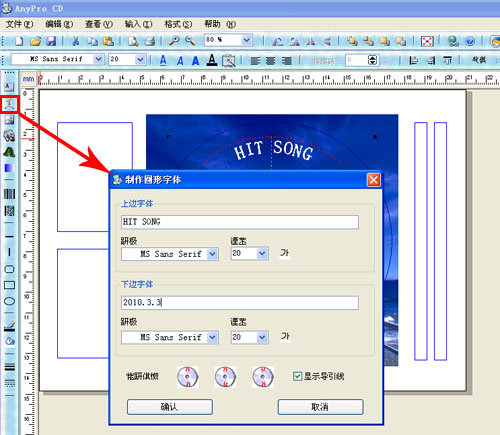
Task: Open the lower text size dropdown
Action: pyautogui.click(x=262, y=337)
